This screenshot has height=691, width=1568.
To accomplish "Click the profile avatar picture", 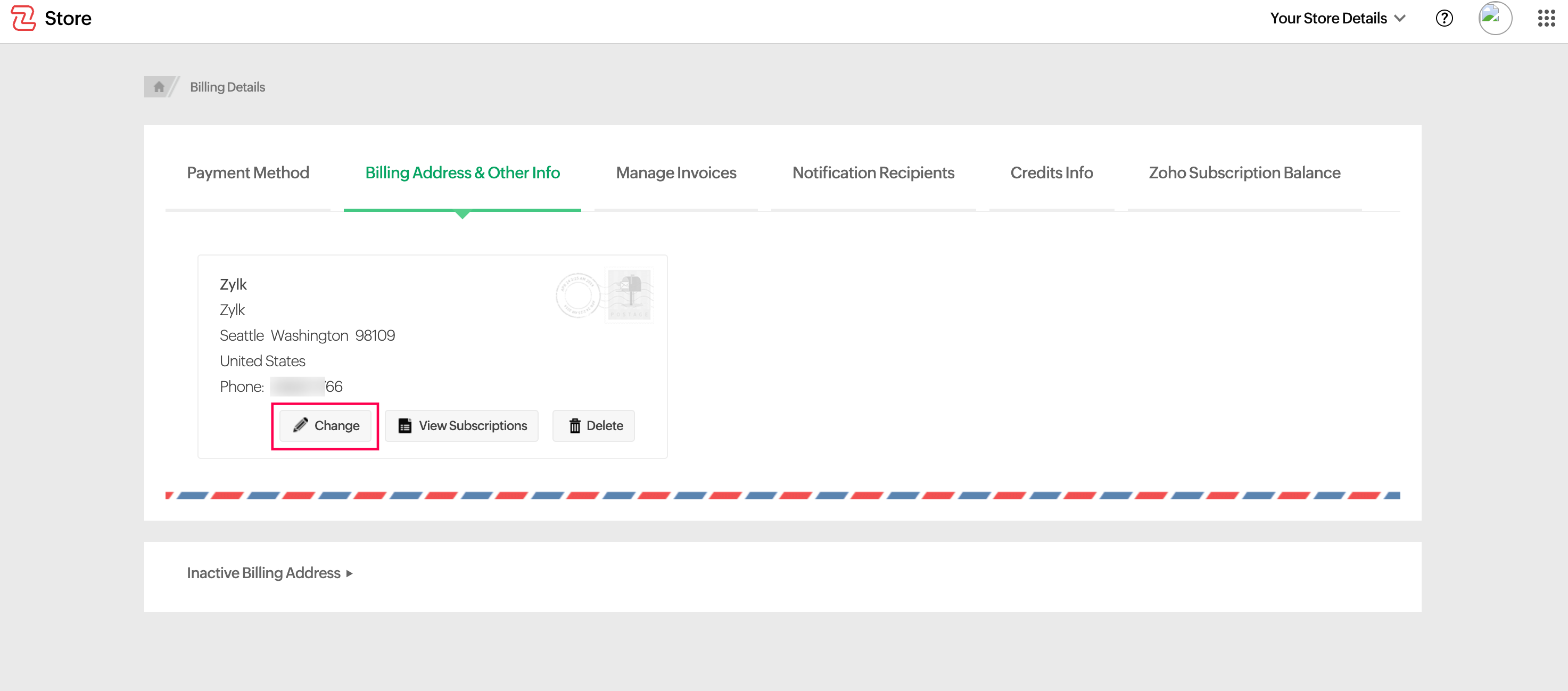I will [1495, 18].
